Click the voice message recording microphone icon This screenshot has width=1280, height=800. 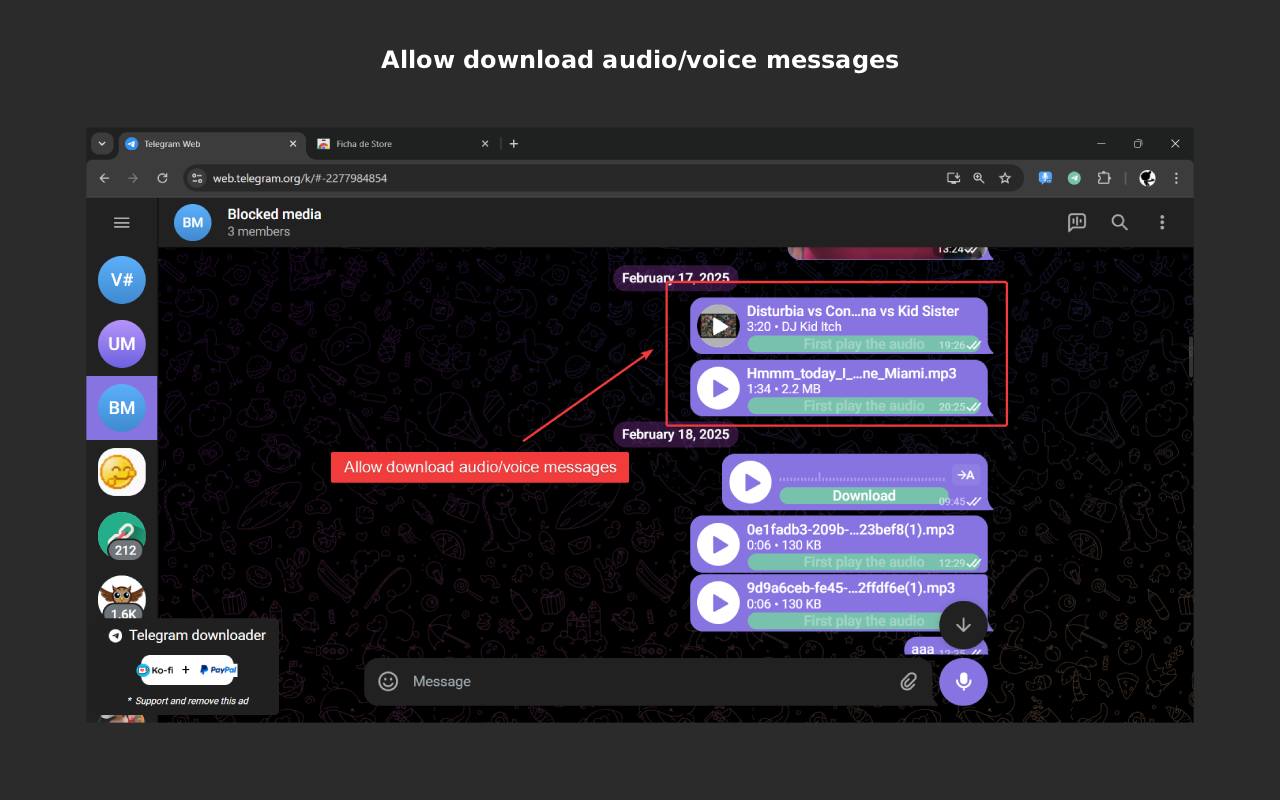963,681
